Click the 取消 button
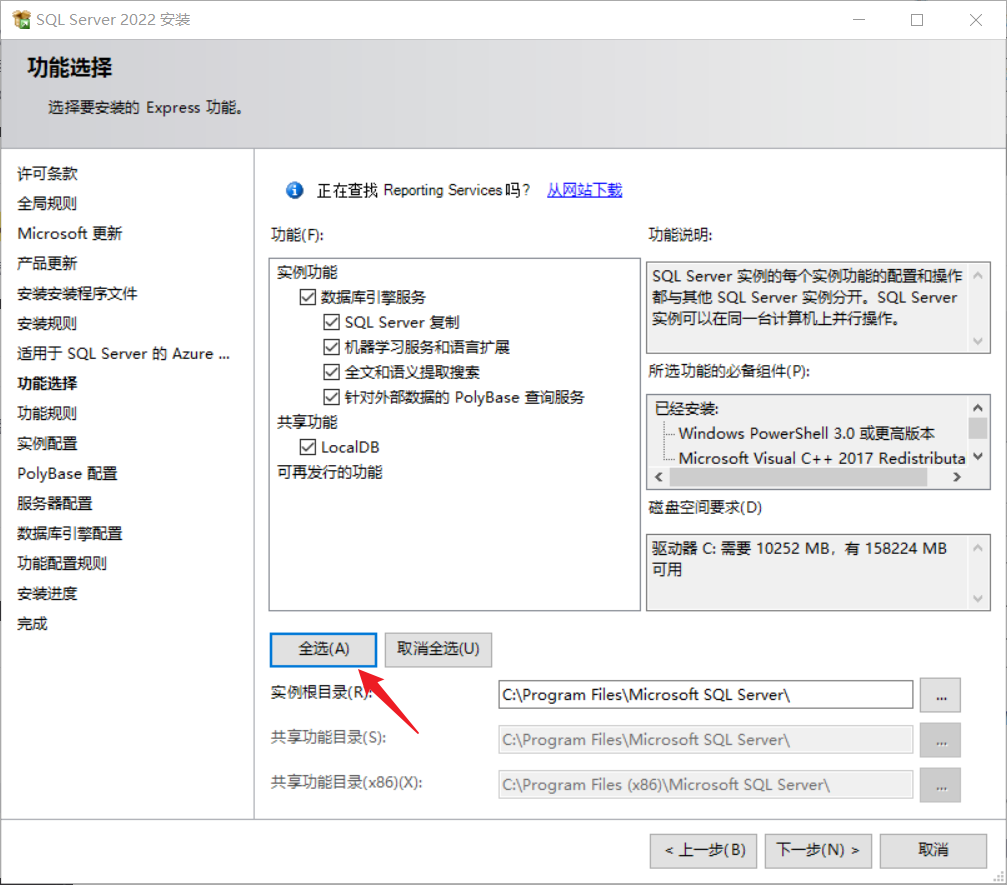The image size is (1007, 885). (933, 850)
